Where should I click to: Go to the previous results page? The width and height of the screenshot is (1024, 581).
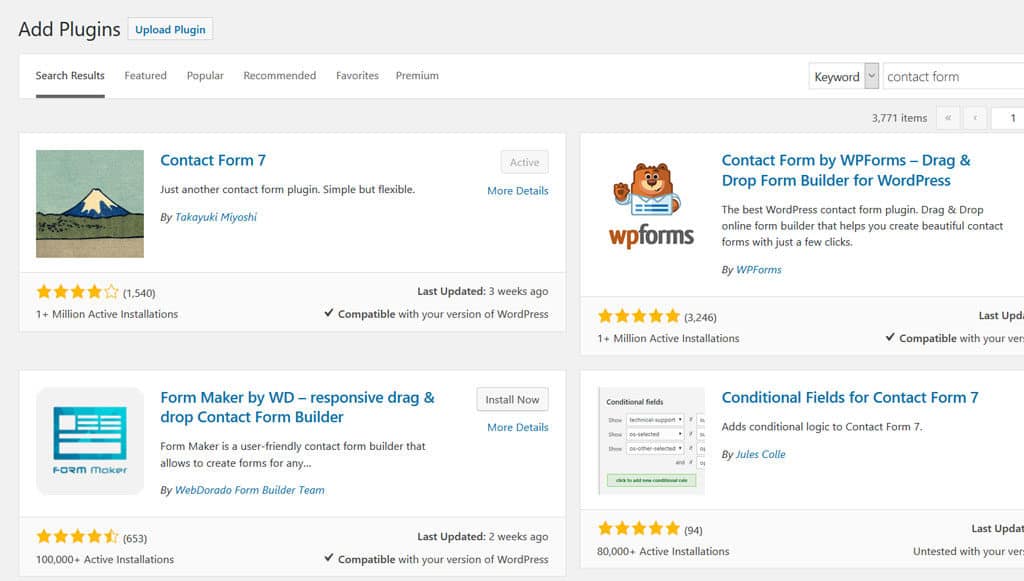[975, 118]
